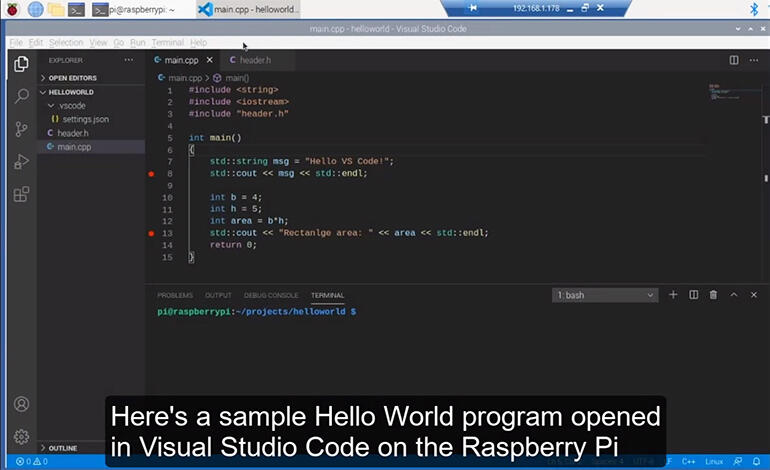Close the main.cpp editor tab
770x470 pixels.
click(x=210, y=60)
